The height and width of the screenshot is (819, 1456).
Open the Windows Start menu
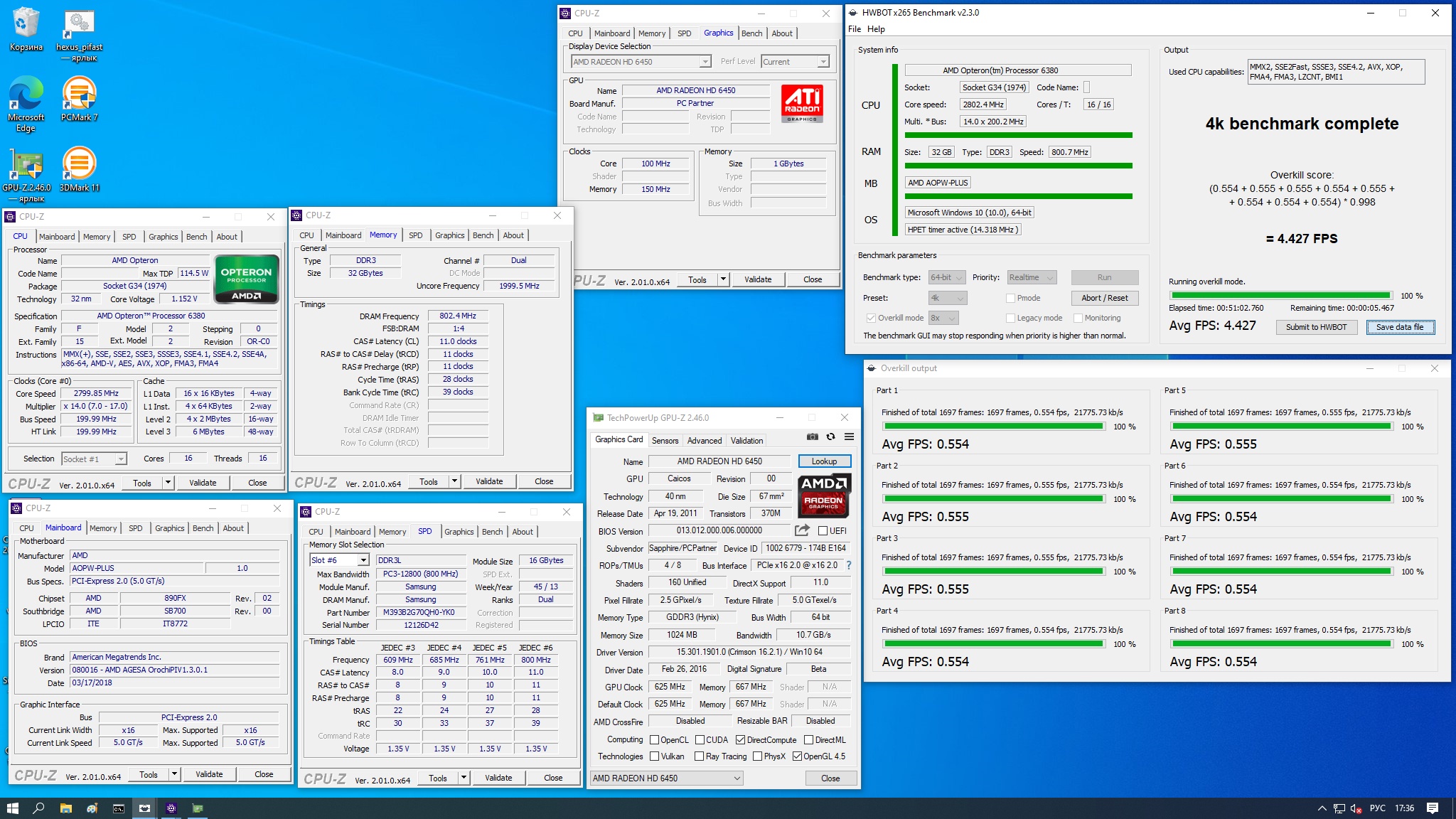[x=12, y=808]
